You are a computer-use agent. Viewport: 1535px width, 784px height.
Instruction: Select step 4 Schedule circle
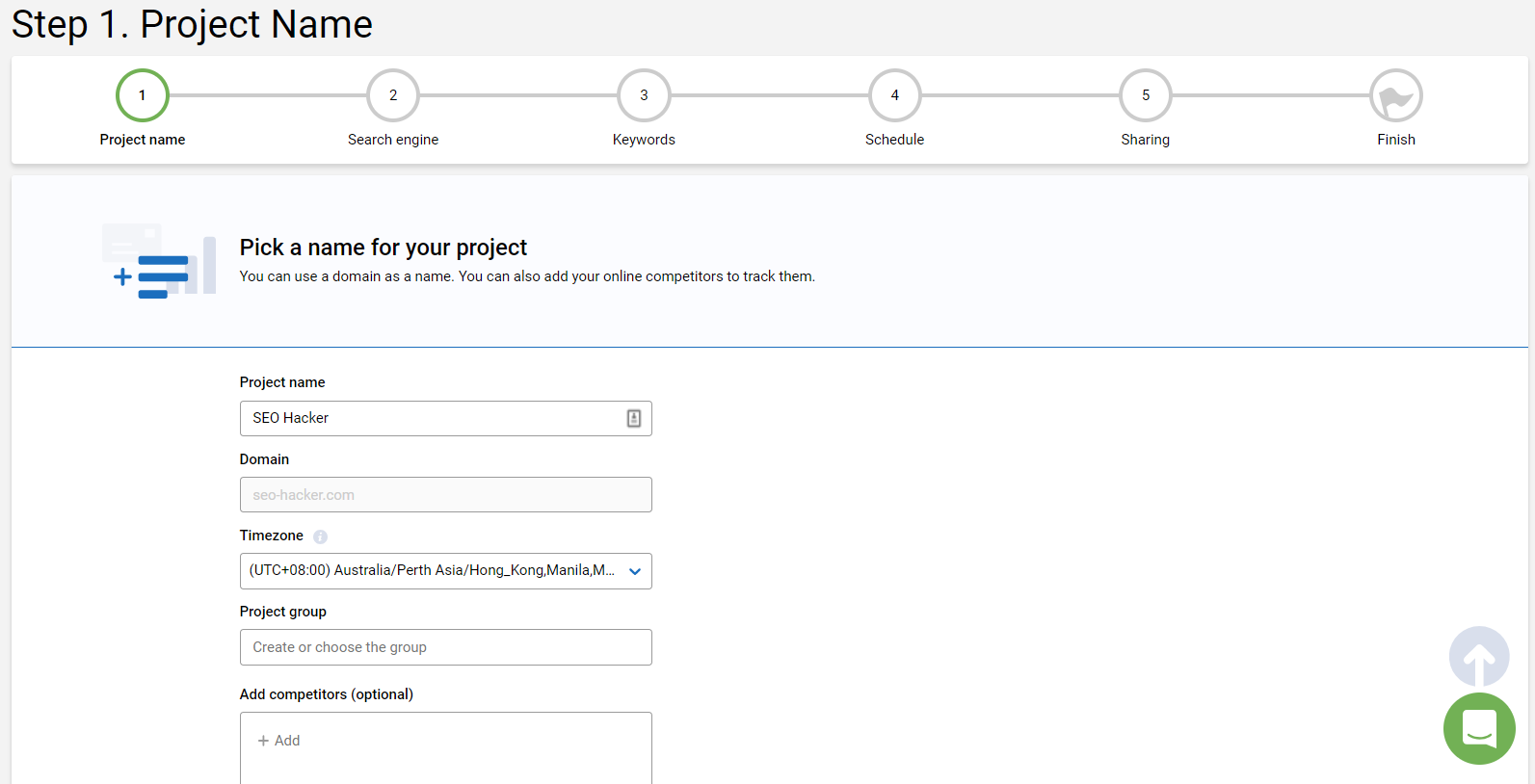click(894, 95)
